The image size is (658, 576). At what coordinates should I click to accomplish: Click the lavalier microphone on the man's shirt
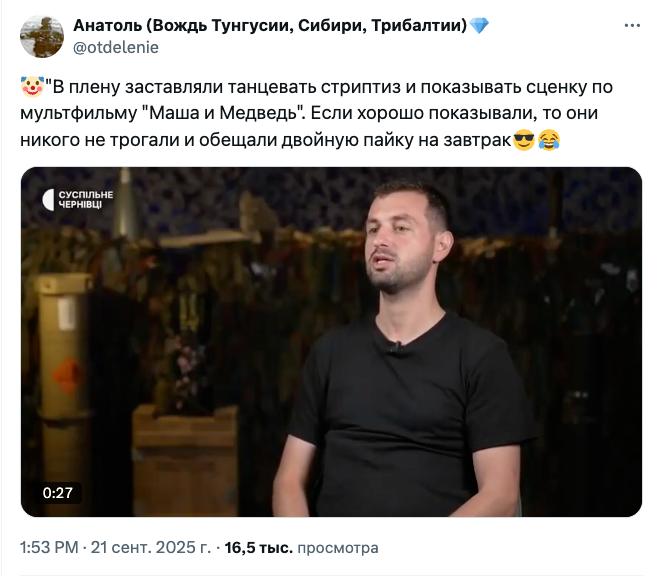[394, 348]
